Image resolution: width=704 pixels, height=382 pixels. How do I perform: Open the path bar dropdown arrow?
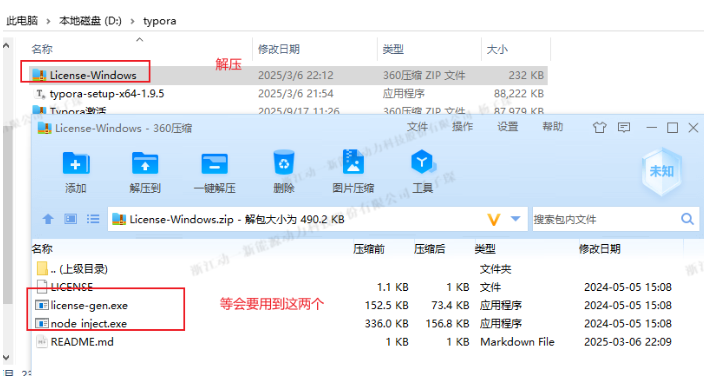[x=515, y=219]
